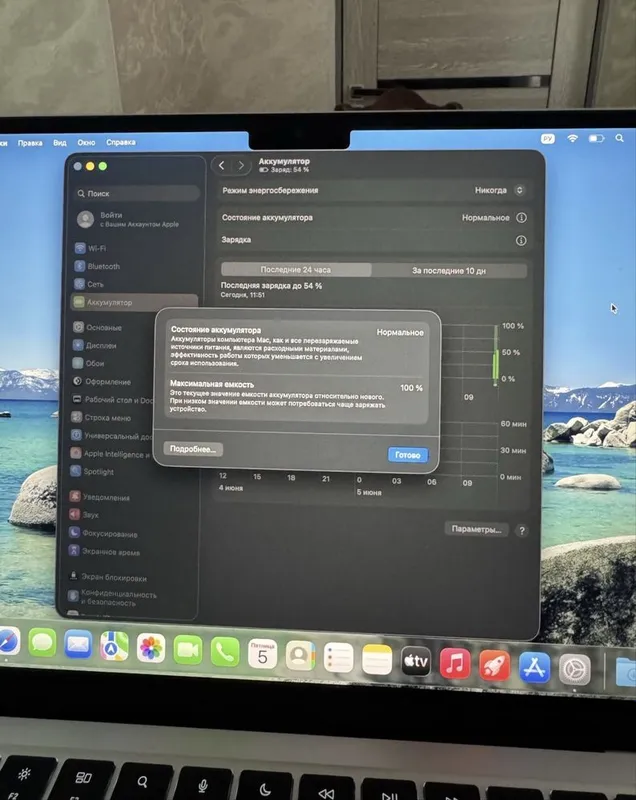This screenshot has width=636, height=800.
Task: Click Максимальная емкость 100 % value
Action: [411, 388]
